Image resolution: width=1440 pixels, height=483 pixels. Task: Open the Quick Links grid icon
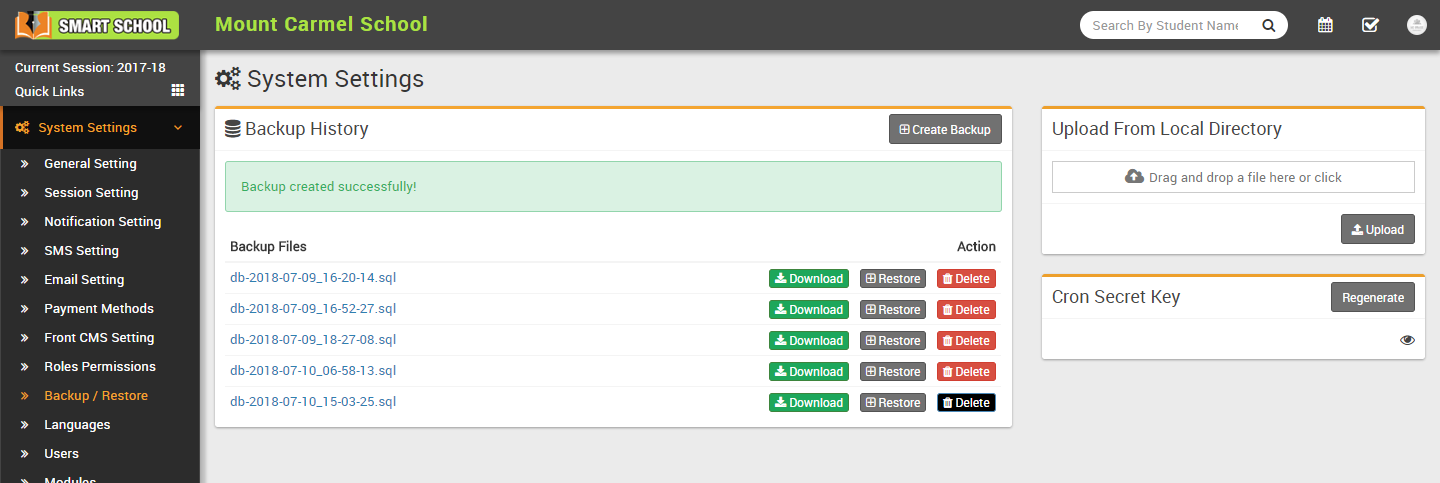coord(178,90)
